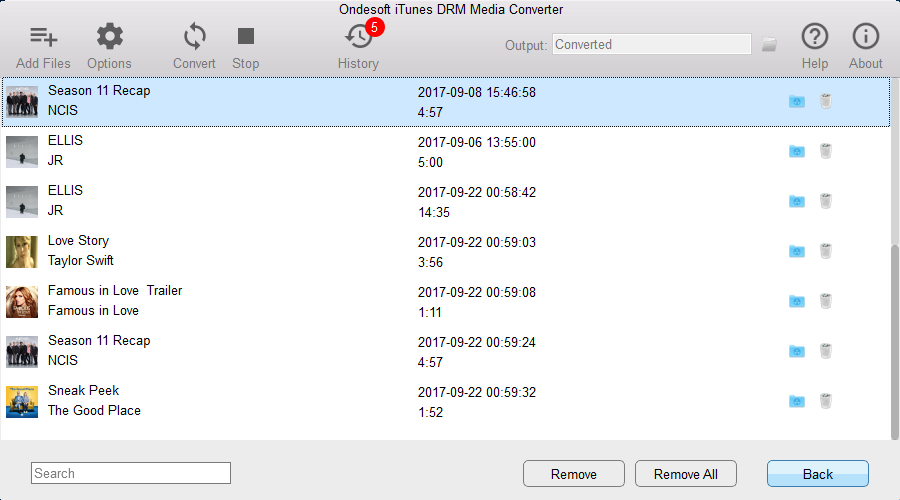Open folder for Famous in Love Trailer

[797, 301]
